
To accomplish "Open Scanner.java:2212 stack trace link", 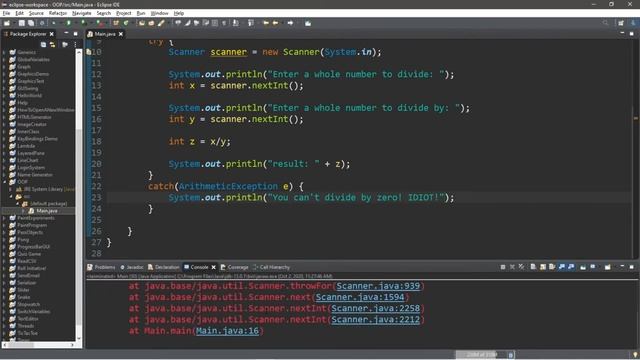I will pyautogui.click(x=375, y=320).
